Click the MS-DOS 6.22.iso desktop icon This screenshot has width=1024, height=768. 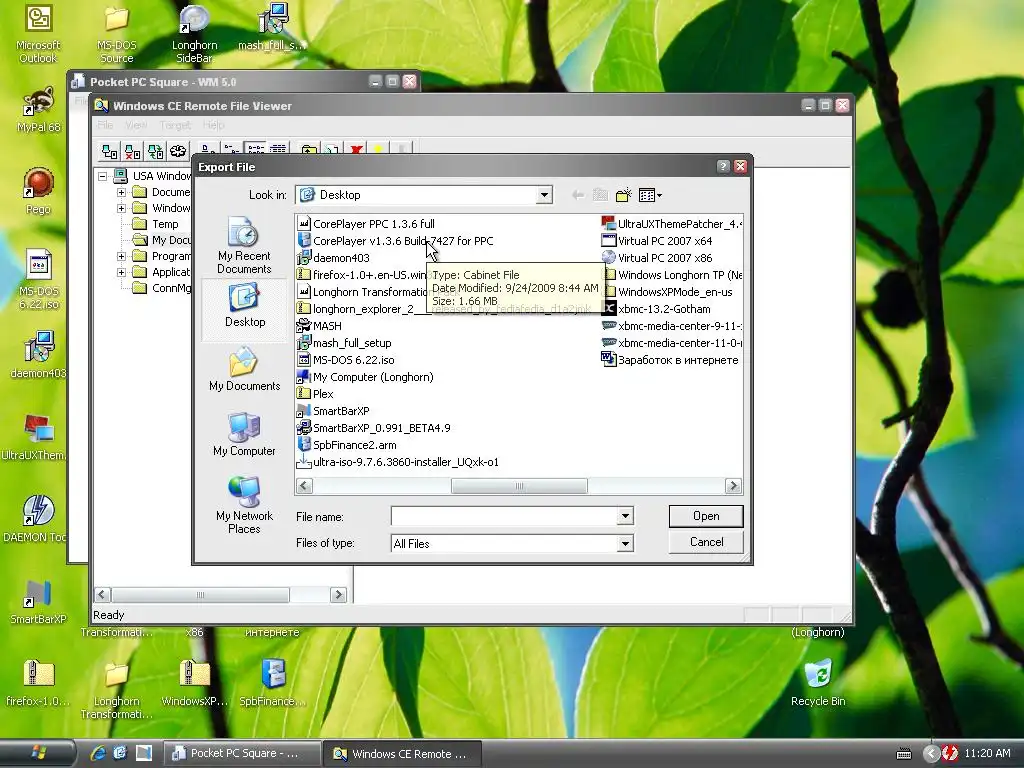click(x=38, y=279)
